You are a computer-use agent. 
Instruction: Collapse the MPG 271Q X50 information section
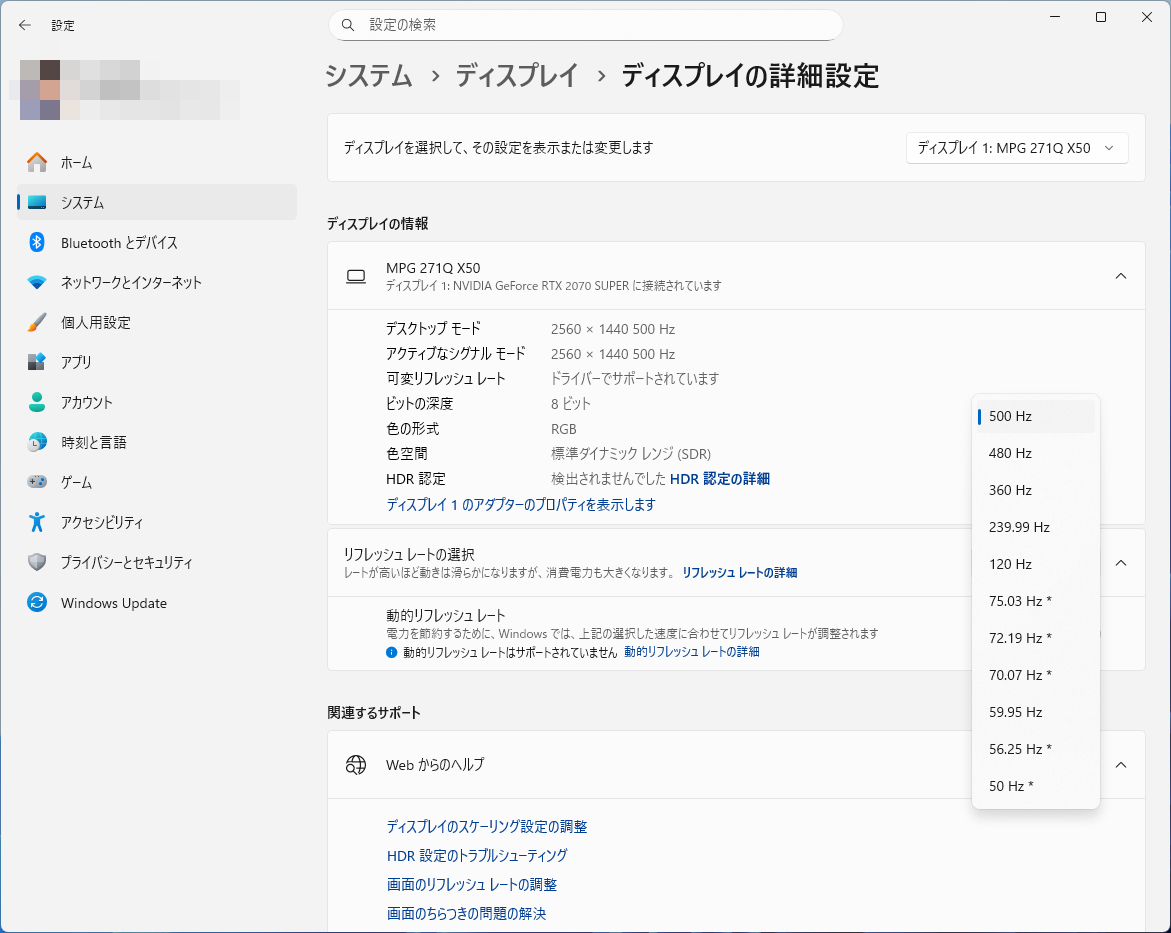[1121, 276]
